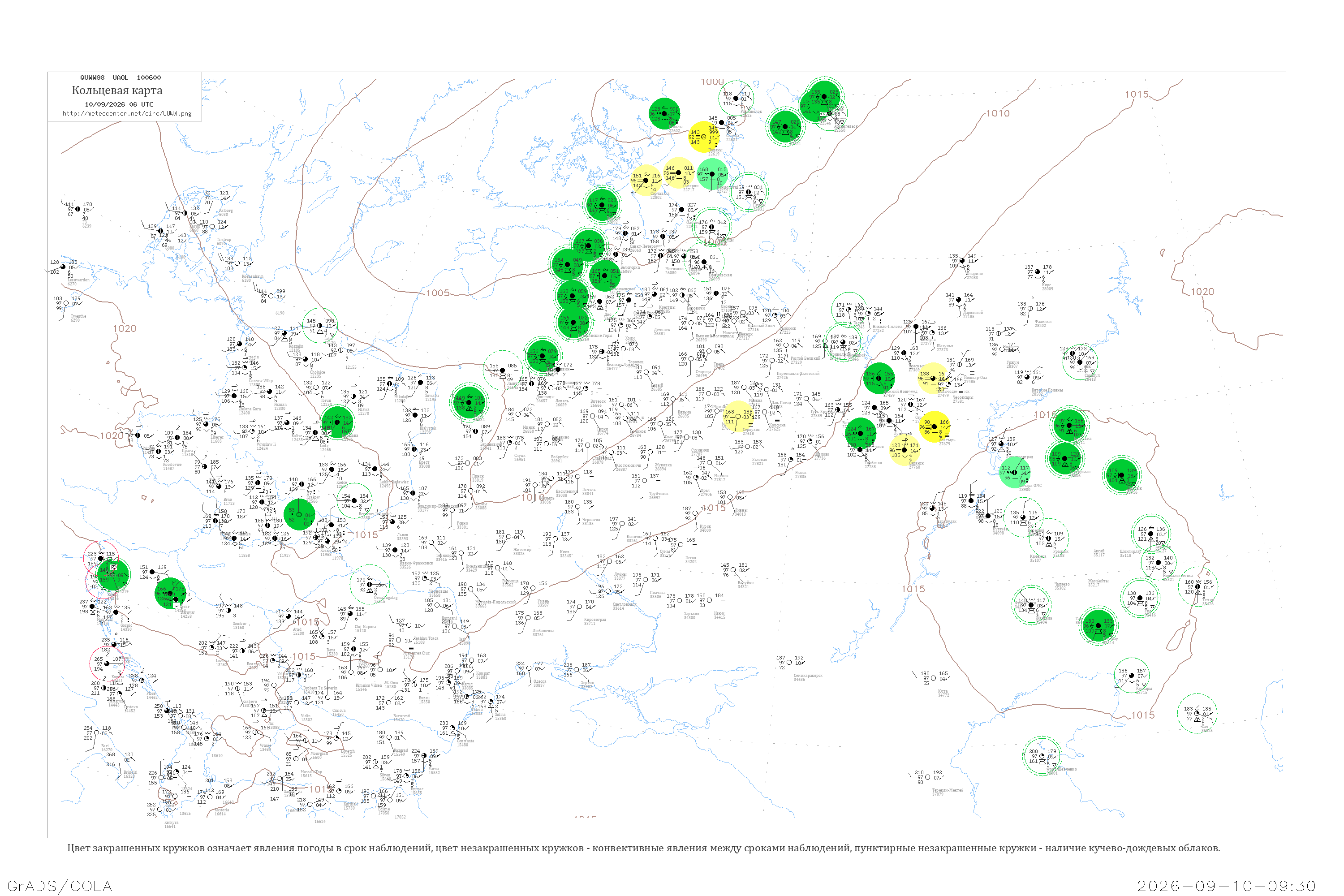
Task: Select the 2026-09-10-09:30 timestamp text
Action: coord(1226,886)
